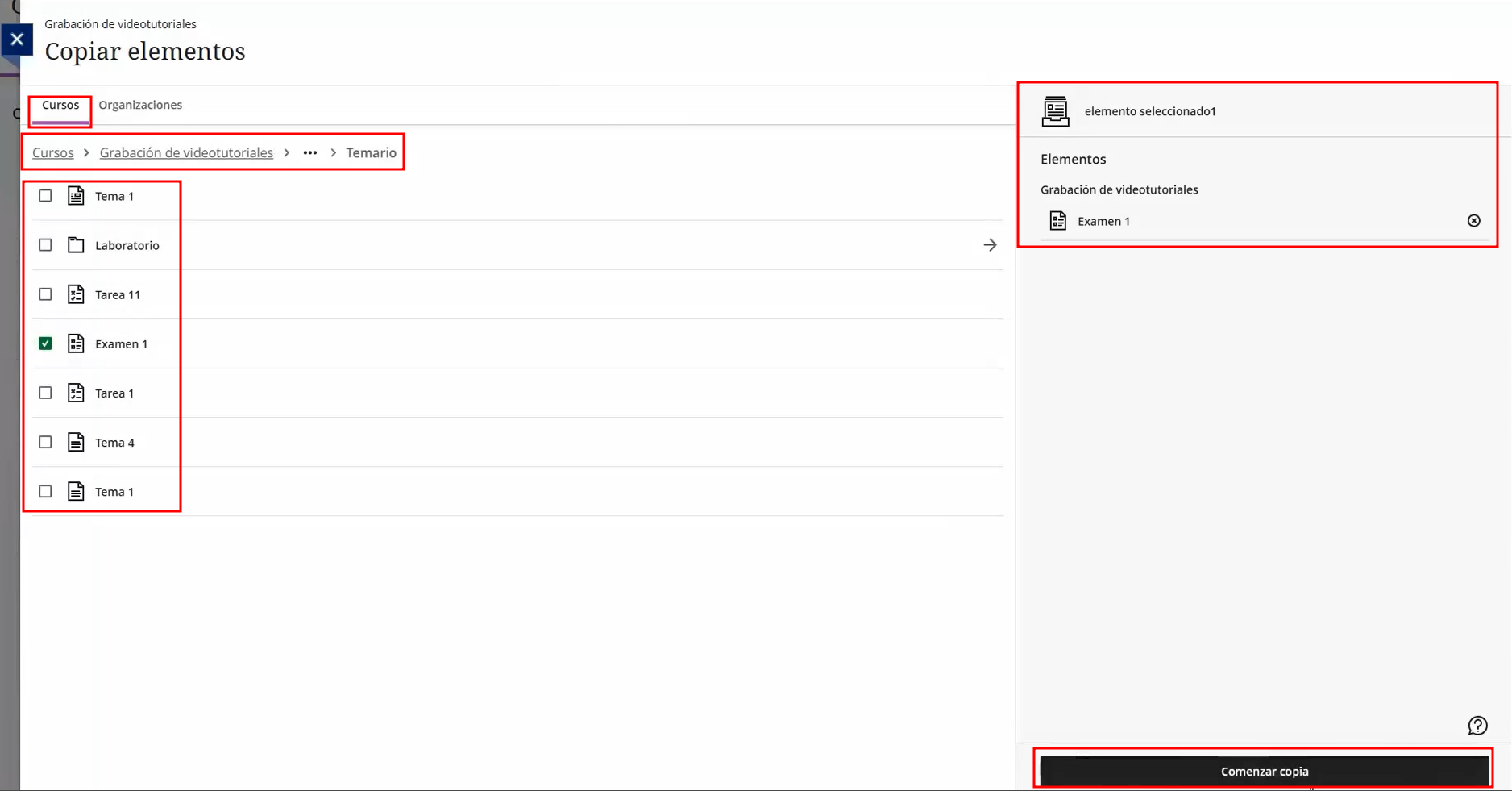
Task: Select the Tarea 11 checkbox
Action: click(45, 294)
